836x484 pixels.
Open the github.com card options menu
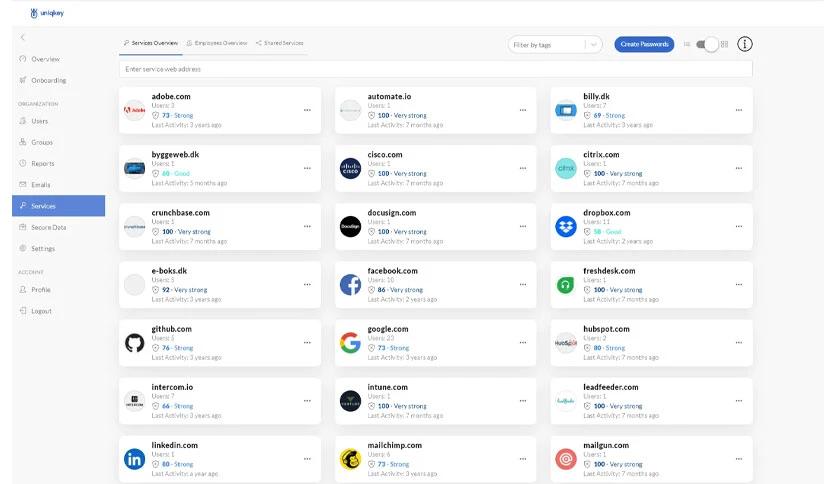click(x=307, y=343)
